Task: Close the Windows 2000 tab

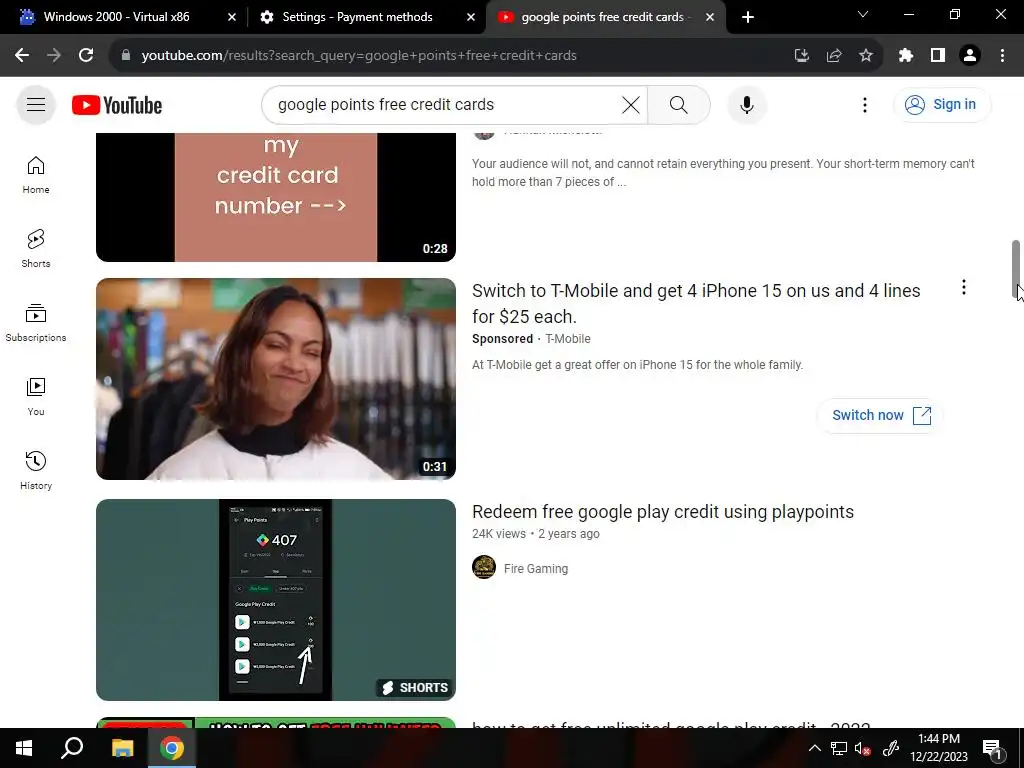Action: point(232,17)
